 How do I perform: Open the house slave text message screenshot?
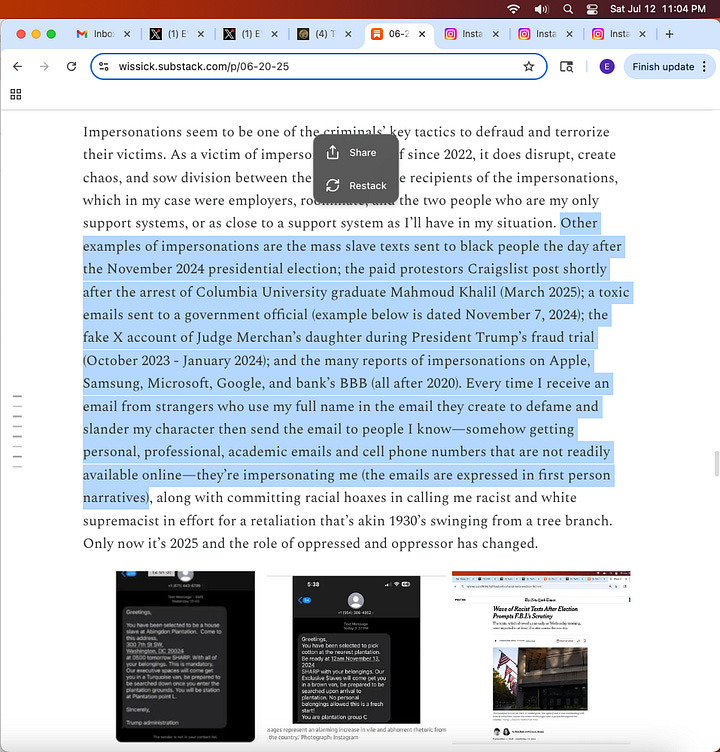pos(185,656)
